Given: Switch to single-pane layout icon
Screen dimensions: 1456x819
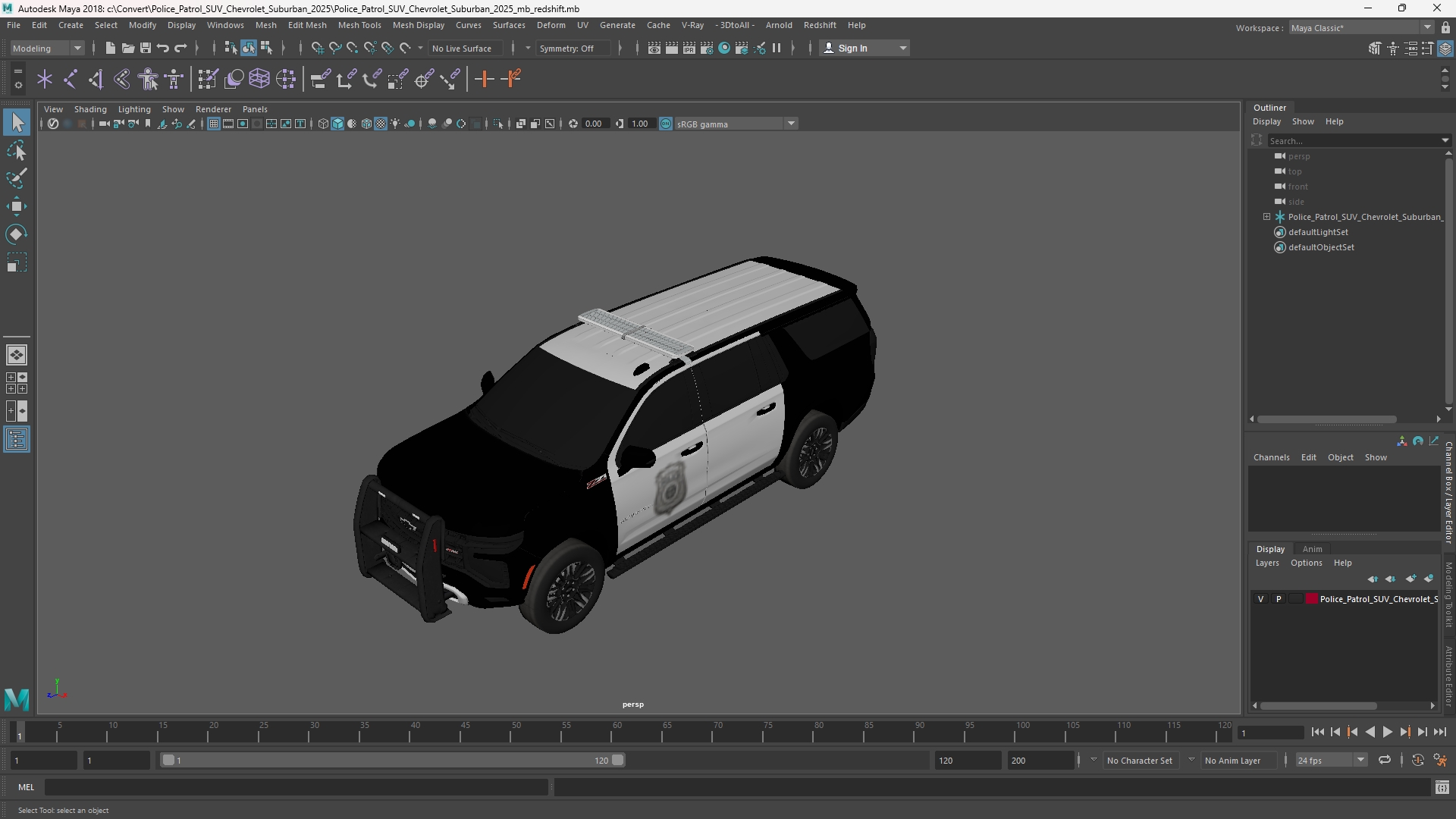Looking at the screenshot, I should tap(17, 355).
